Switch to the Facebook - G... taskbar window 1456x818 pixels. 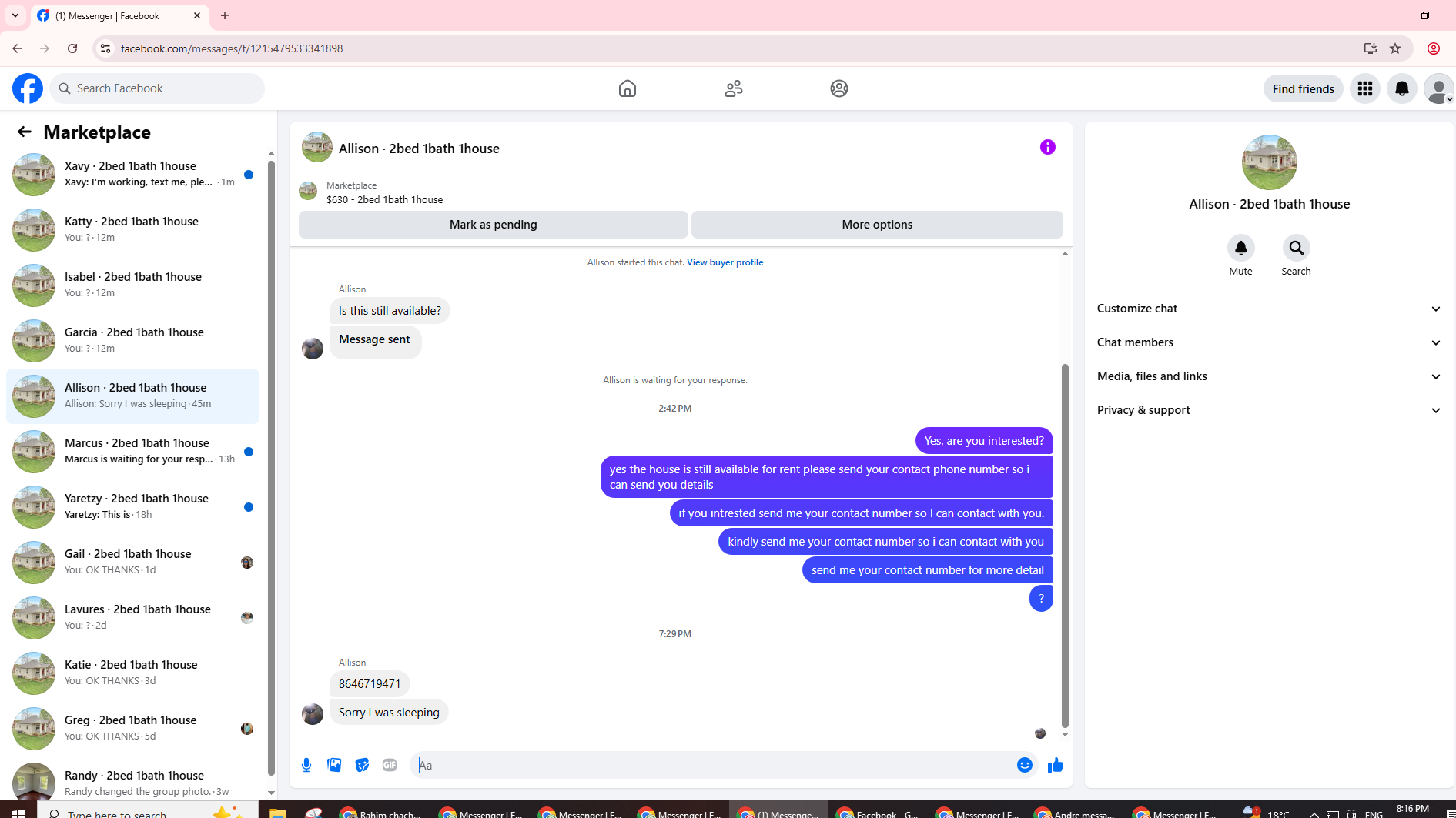point(877,813)
